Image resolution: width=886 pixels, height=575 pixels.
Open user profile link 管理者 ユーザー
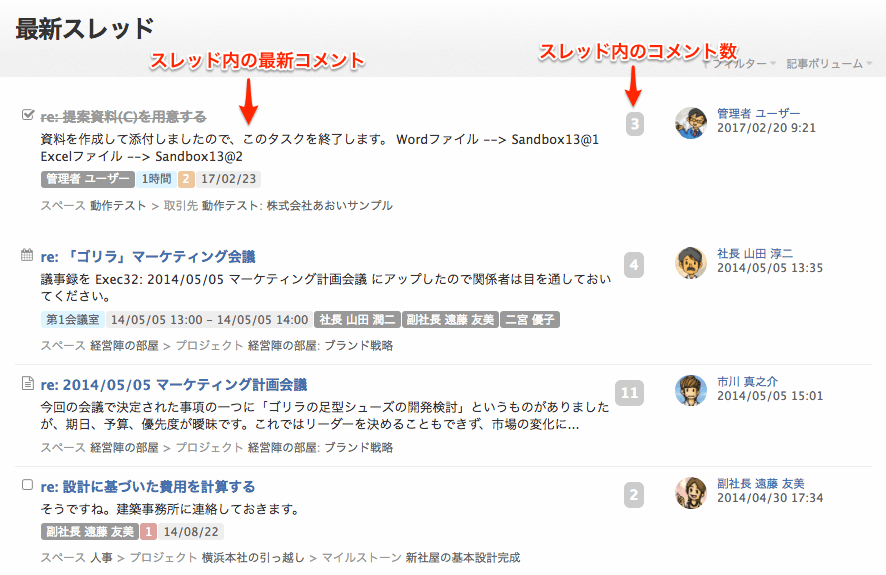tap(758, 114)
